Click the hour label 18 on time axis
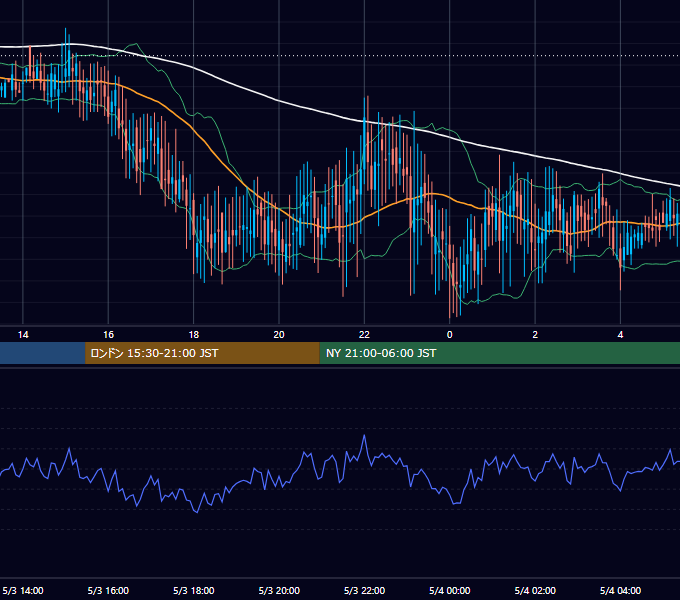680x600 pixels. pos(194,335)
